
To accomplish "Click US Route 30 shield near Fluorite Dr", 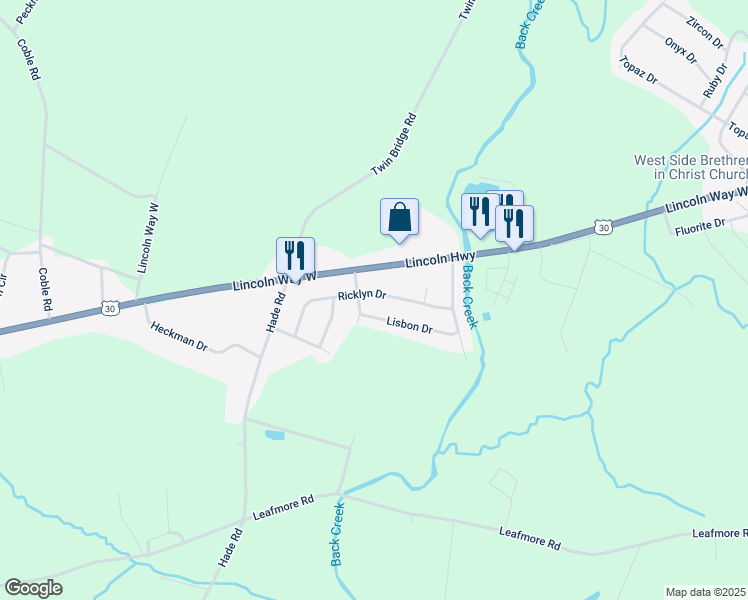I will [x=603, y=228].
